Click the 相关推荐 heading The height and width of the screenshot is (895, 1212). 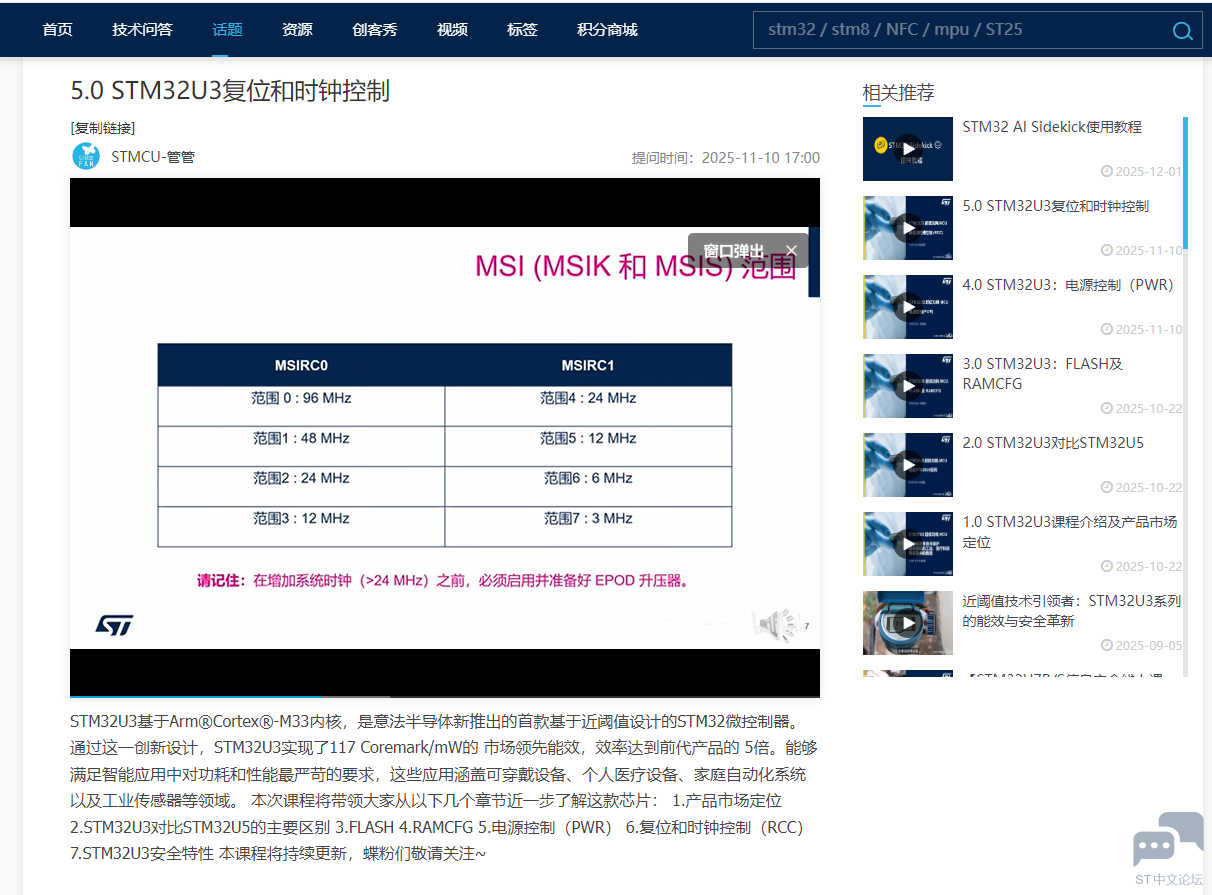tap(899, 93)
